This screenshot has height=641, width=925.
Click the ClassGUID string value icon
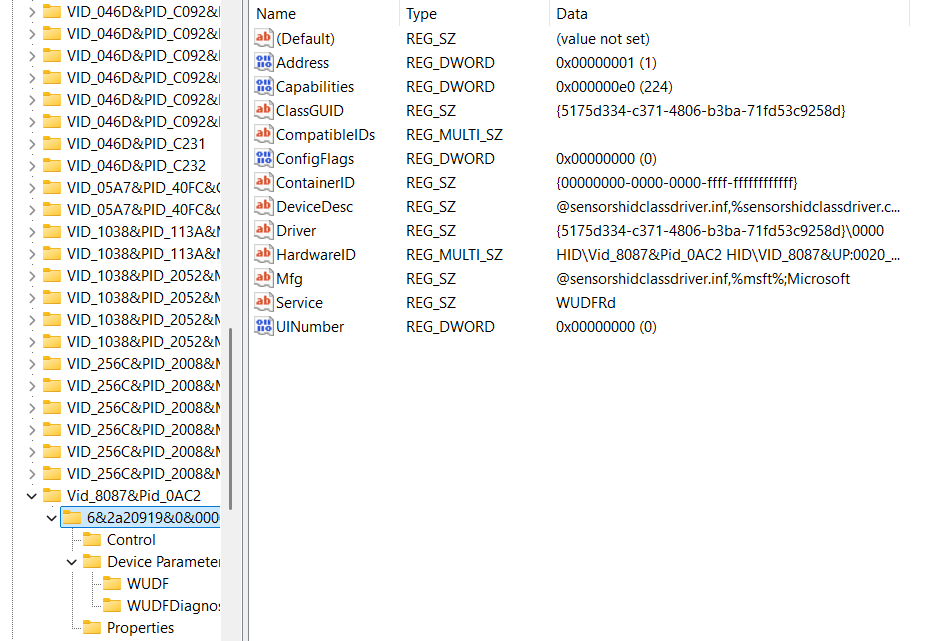coord(264,110)
